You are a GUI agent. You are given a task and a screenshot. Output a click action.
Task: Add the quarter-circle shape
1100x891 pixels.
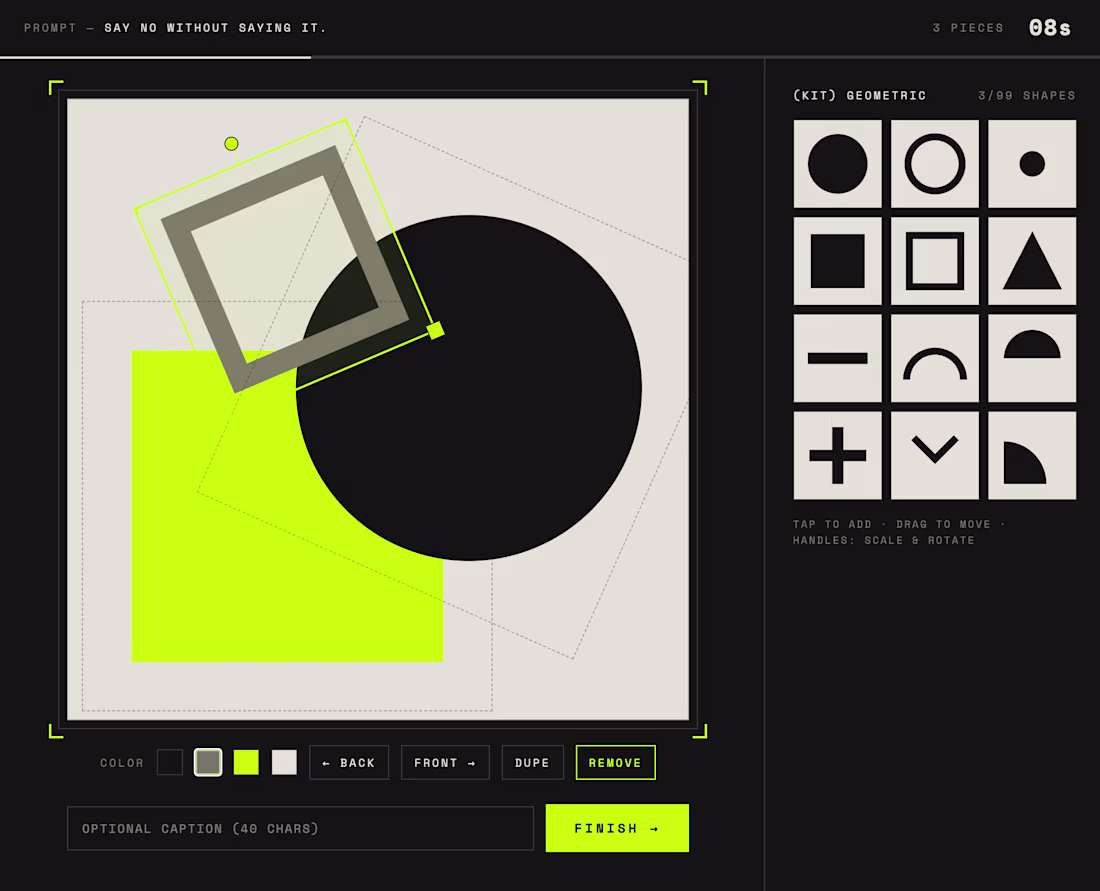pyautogui.click(x=1032, y=455)
